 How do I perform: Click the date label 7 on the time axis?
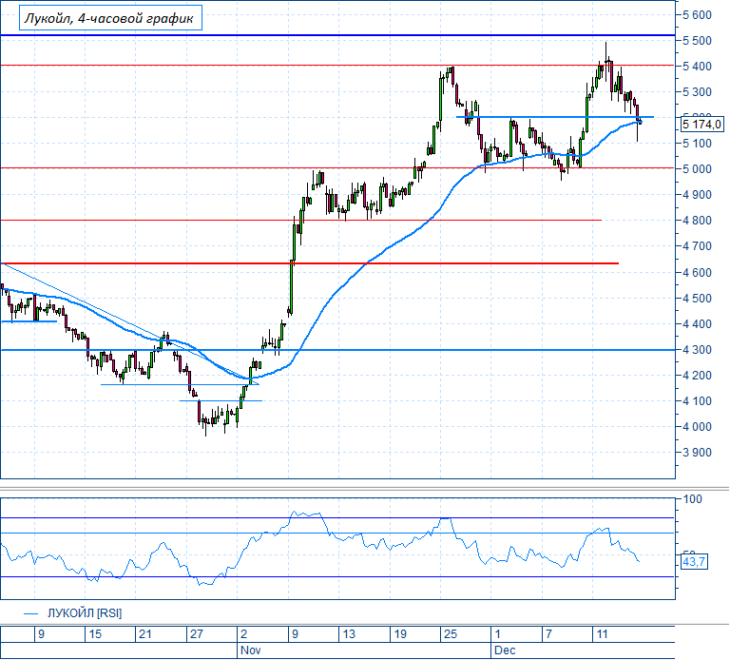[x=549, y=634]
